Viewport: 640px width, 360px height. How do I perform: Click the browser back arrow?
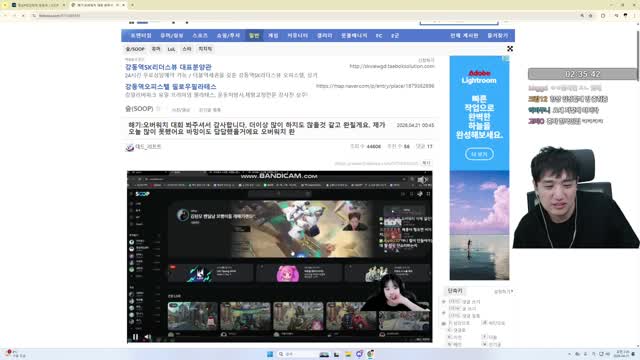point(5,16)
